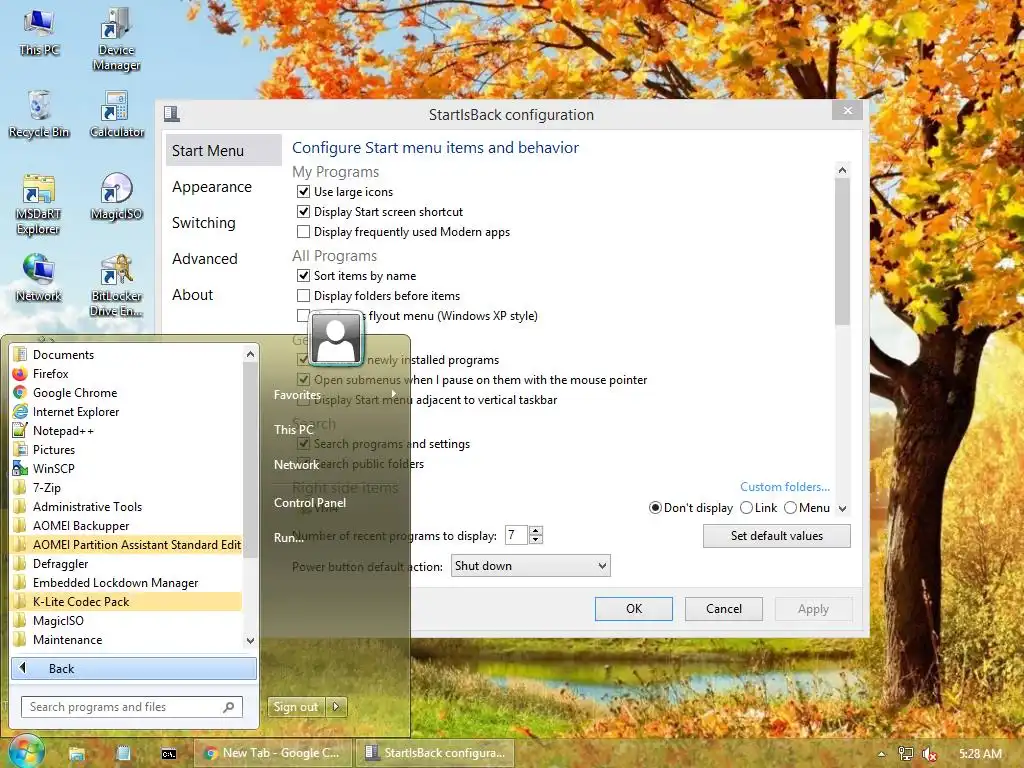Click the Search programs and files box
The width and height of the screenshot is (1024, 768).
[x=132, y=707]
